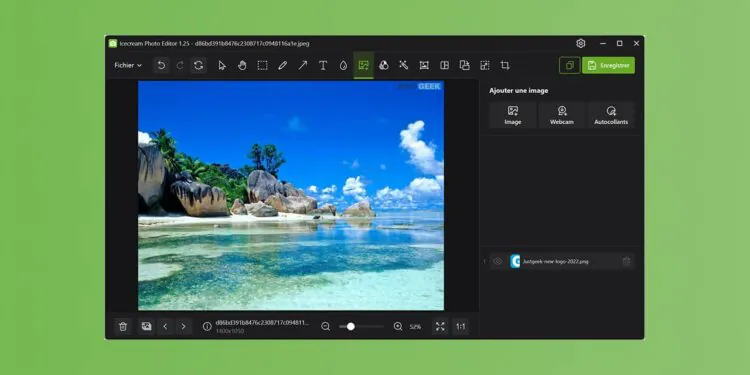Image resolution: width=750 pixels, height=375 pixels.
Task: Click Justgeek-new-logo-2022.png layer name
Action: point(556,262)
